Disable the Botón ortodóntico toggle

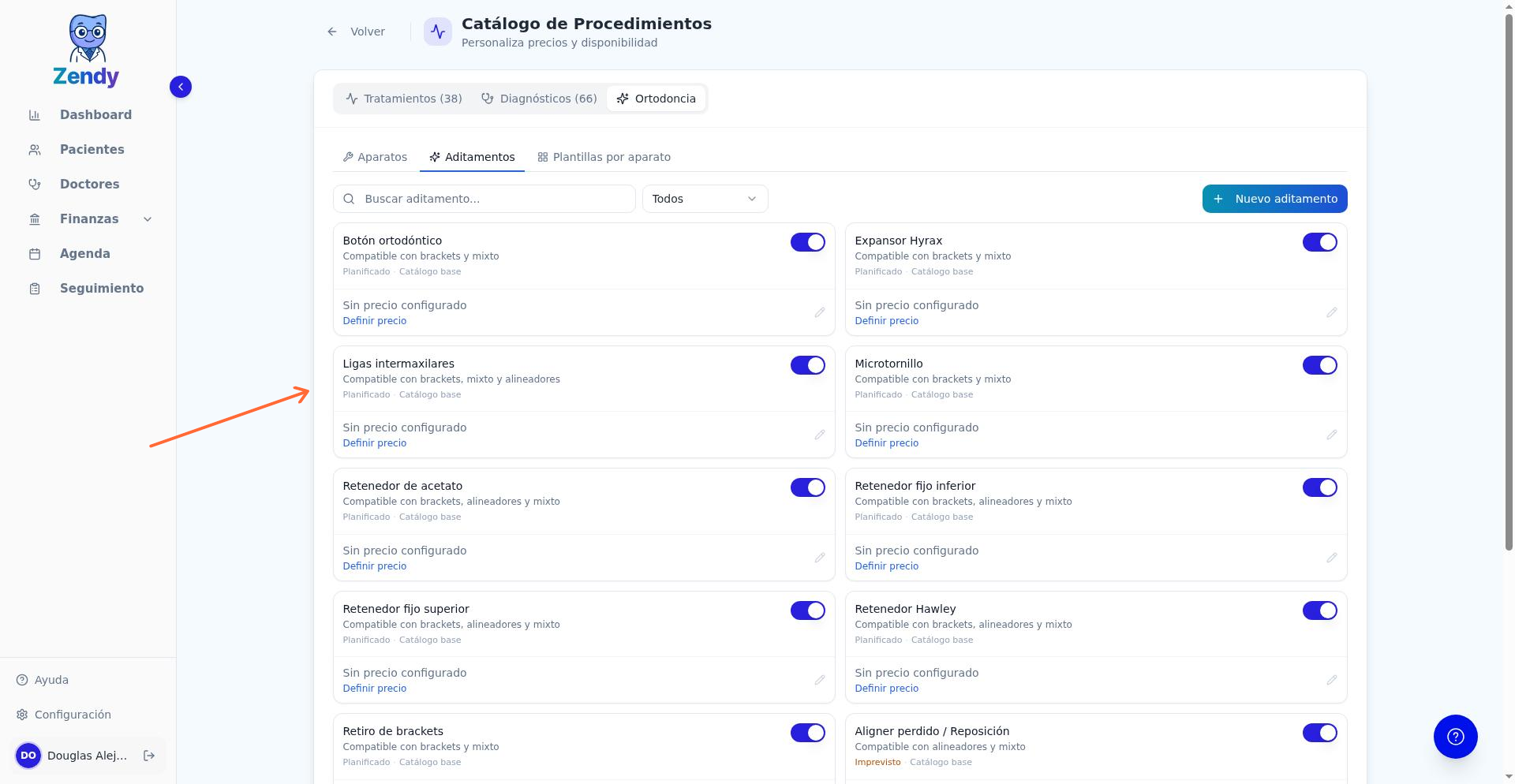pos(808,242)
